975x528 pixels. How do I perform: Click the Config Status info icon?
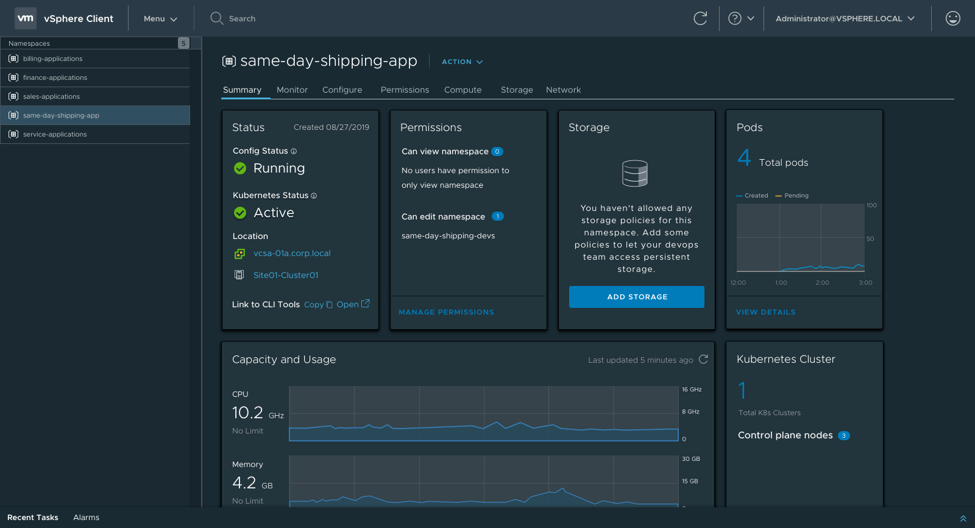pos(294,152)
